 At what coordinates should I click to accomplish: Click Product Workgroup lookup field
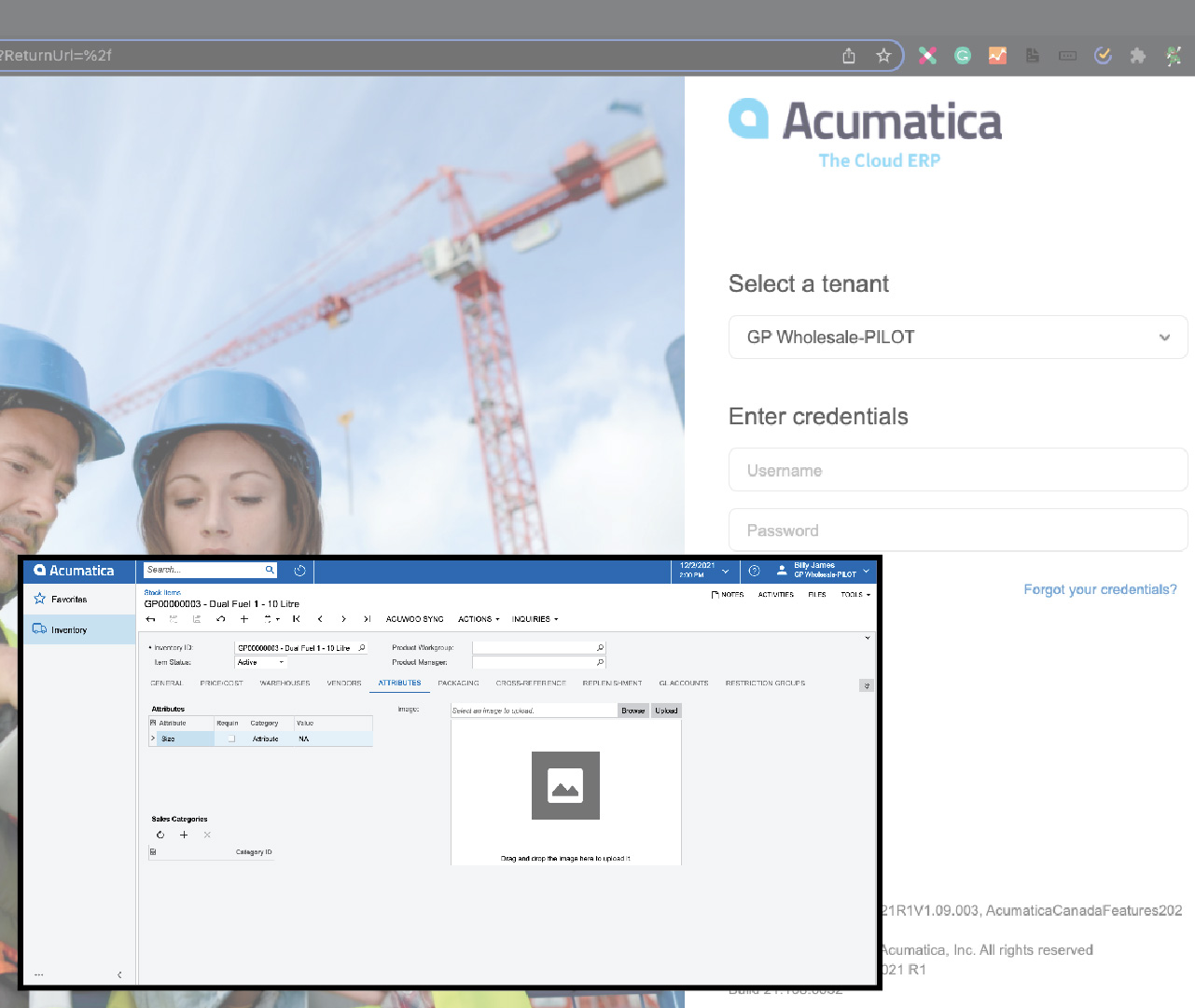point(539,647)
